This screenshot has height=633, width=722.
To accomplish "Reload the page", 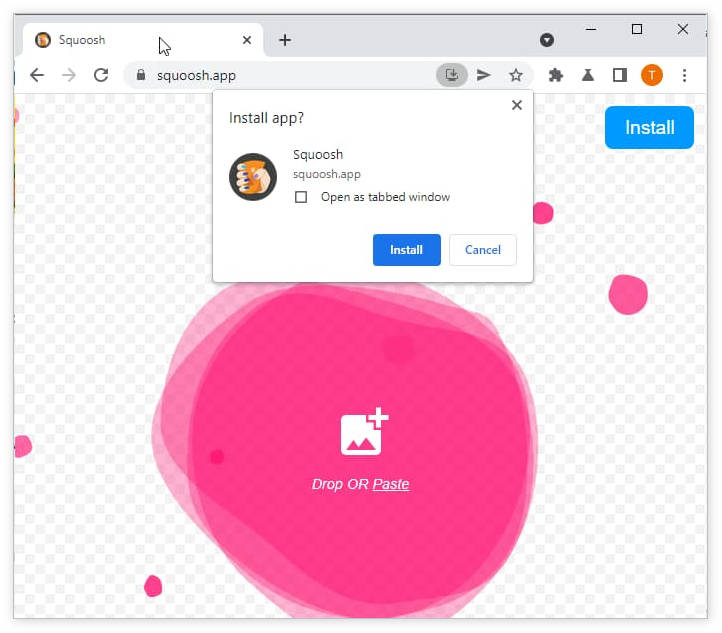I will click(x=101, y=75).
